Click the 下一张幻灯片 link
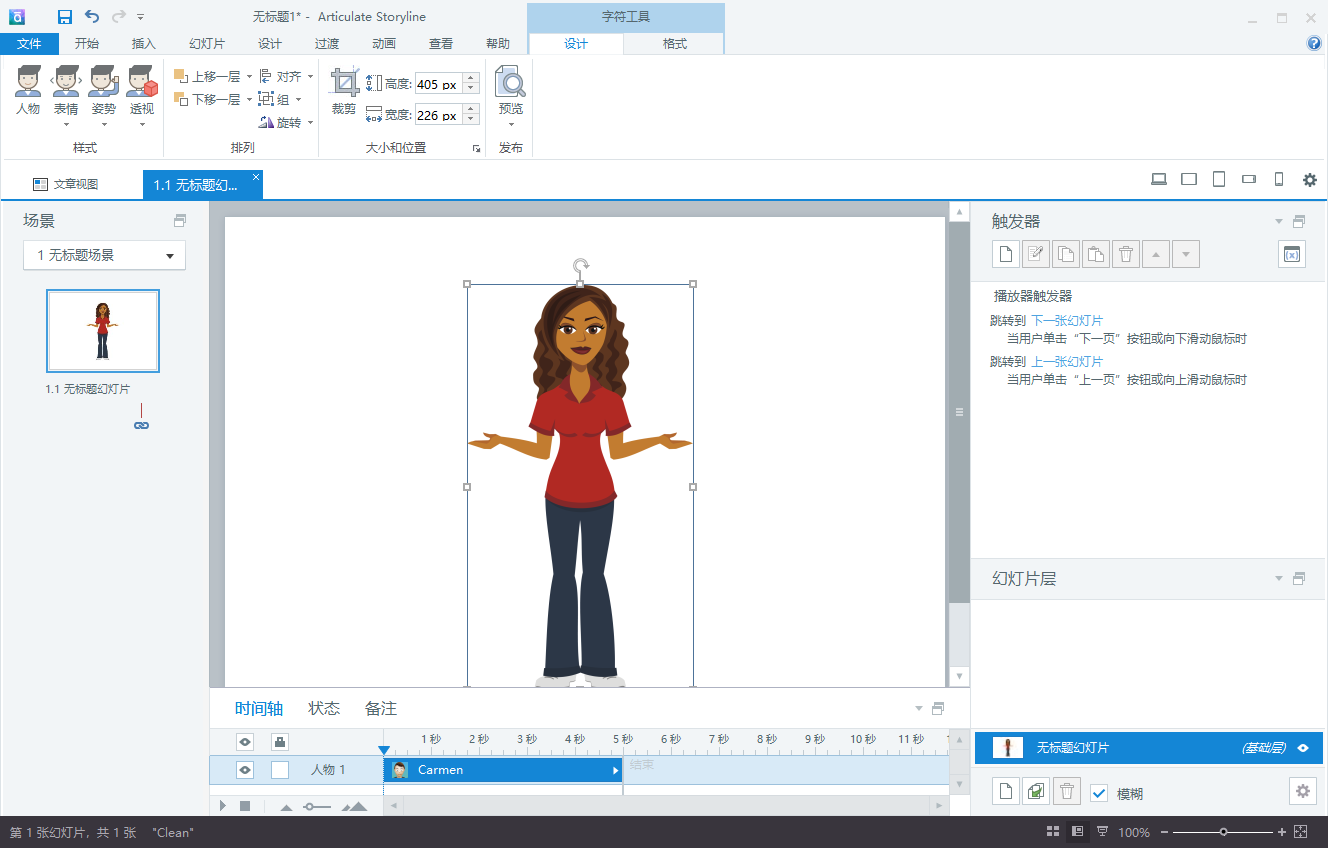1328x848 pixels. pyautogui.click(x=1067, y=321)
